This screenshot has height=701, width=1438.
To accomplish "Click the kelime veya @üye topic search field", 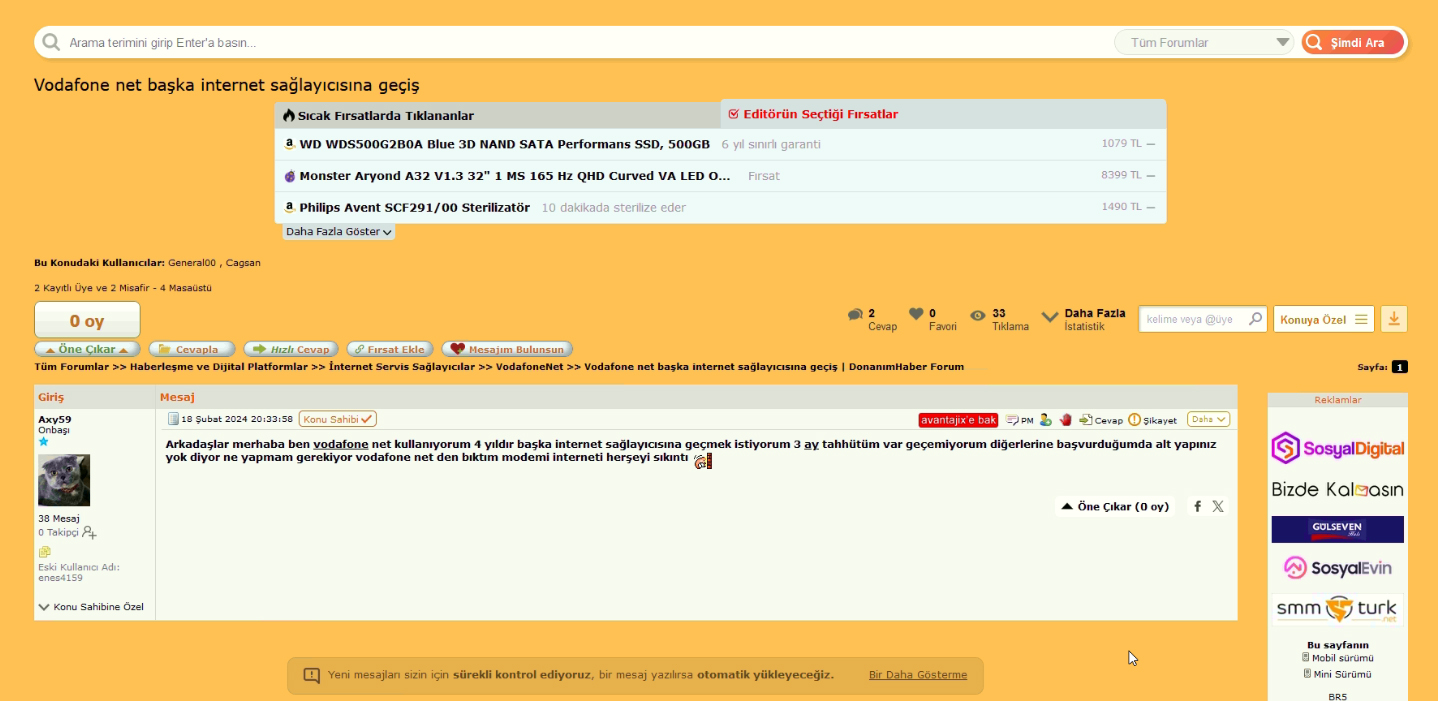I will point(1193,320).
